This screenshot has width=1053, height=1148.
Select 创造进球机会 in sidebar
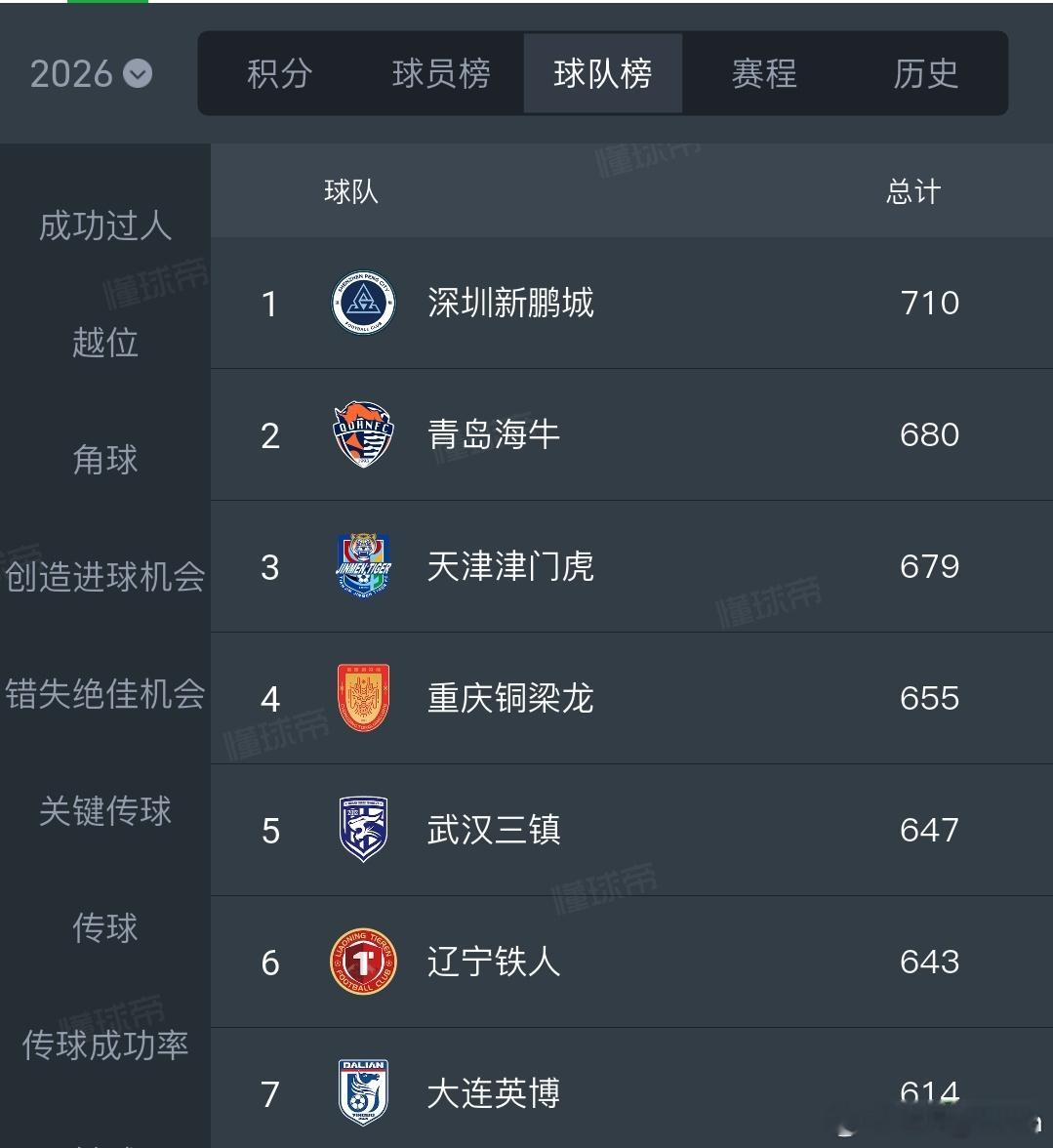[105, 577]
